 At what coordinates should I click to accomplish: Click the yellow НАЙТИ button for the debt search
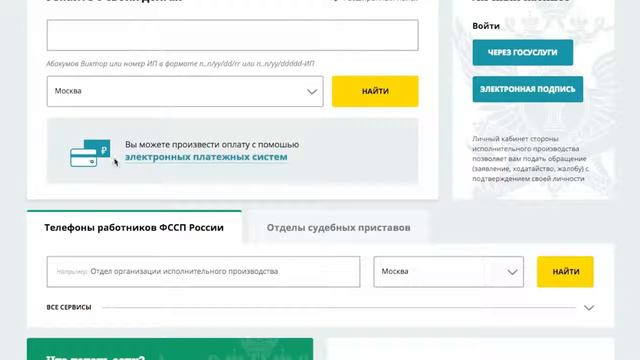375,91
